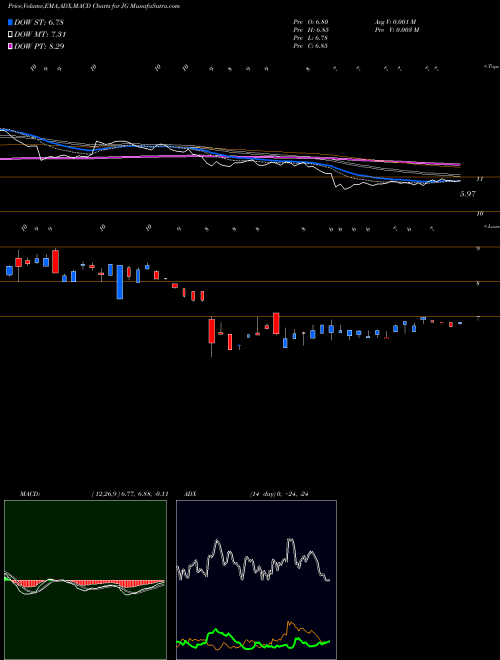
Task: Select the 'DOW PT: 8.29' legend label
Action: click(39, 46)
